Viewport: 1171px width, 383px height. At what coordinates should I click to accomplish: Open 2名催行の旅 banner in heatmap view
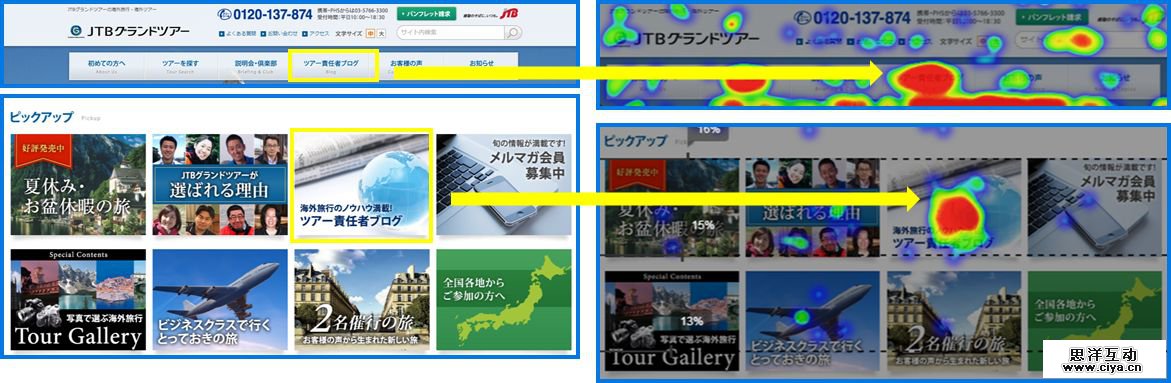click(954, 321)
